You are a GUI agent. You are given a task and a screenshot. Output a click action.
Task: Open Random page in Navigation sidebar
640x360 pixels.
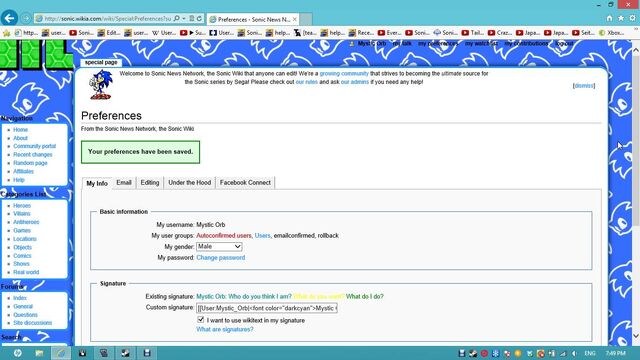click(30, 163)
